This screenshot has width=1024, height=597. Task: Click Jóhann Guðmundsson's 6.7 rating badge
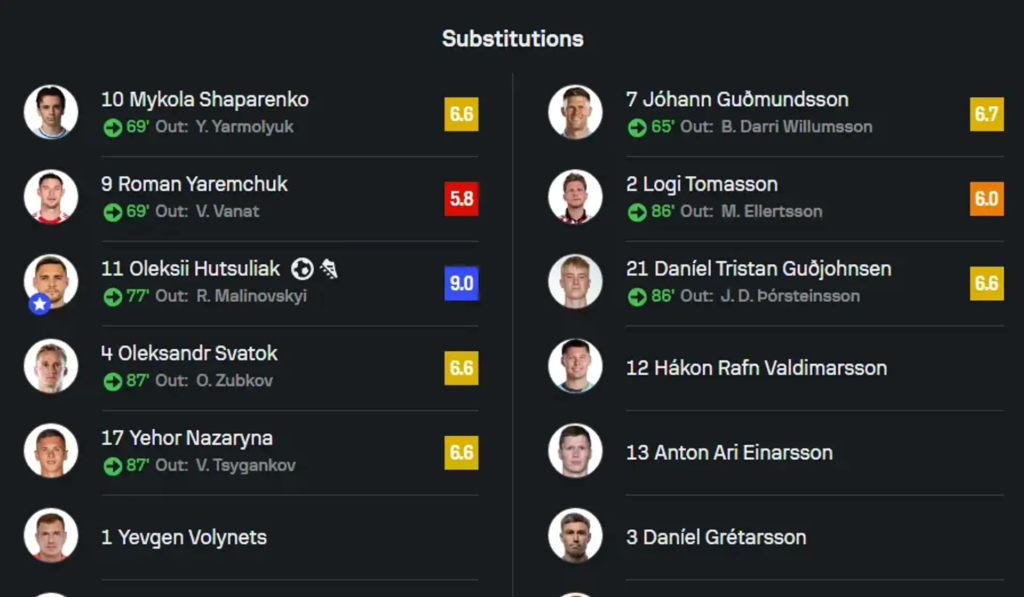[x=986, y=114]
